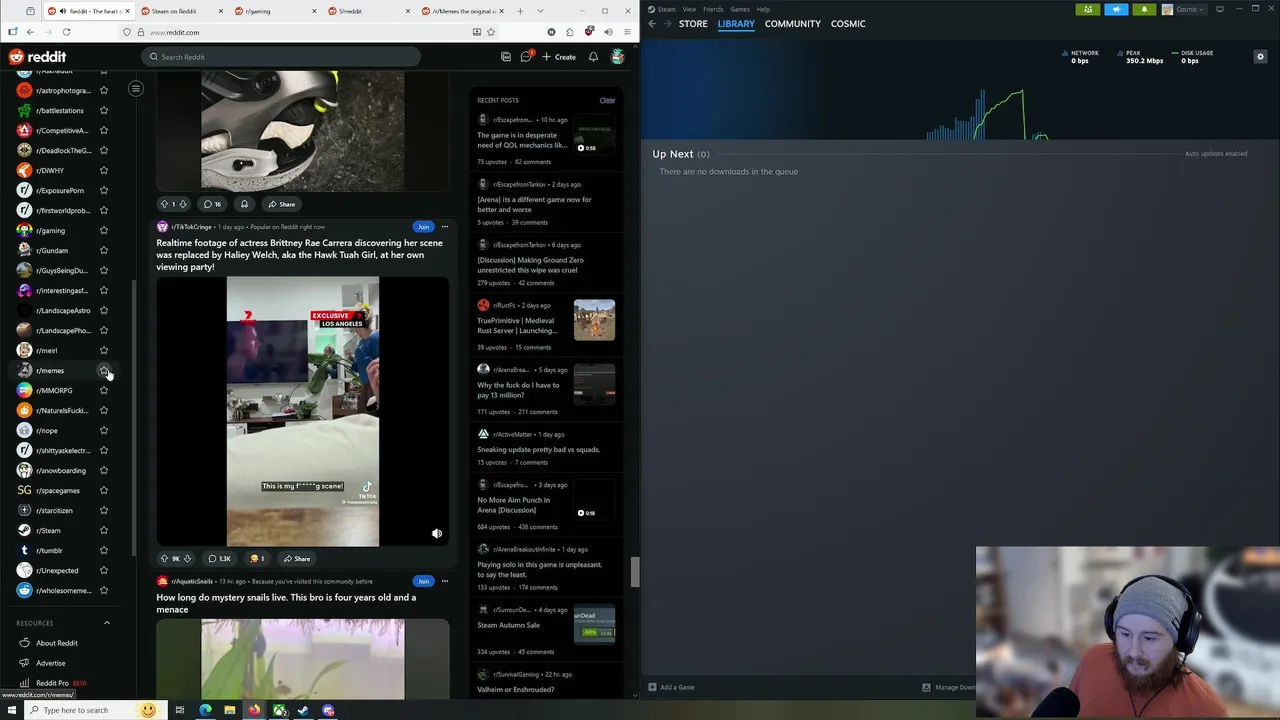Focus the Search Reddit field

281,57
